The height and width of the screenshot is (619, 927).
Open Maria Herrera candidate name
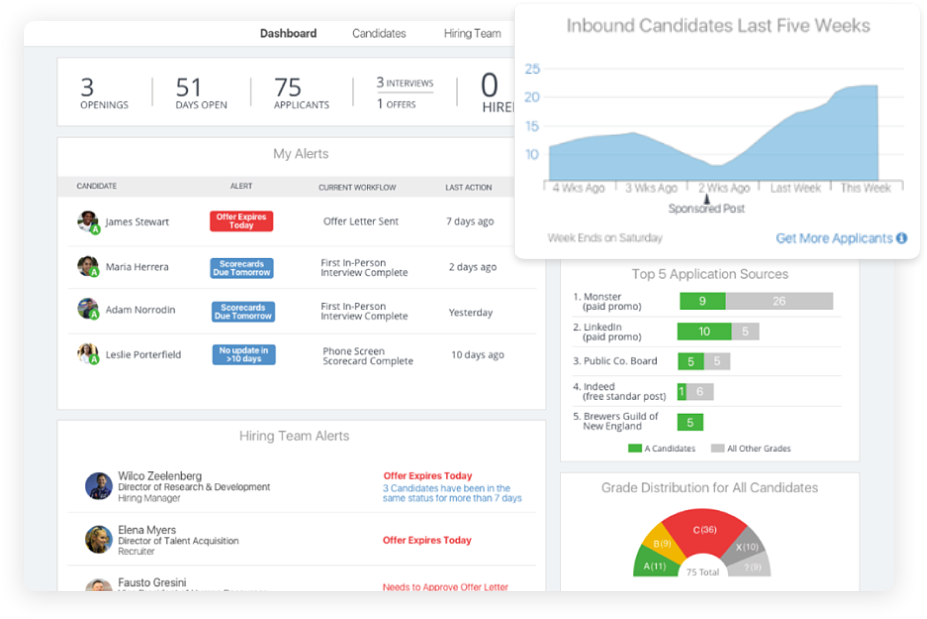pos(137,267)
